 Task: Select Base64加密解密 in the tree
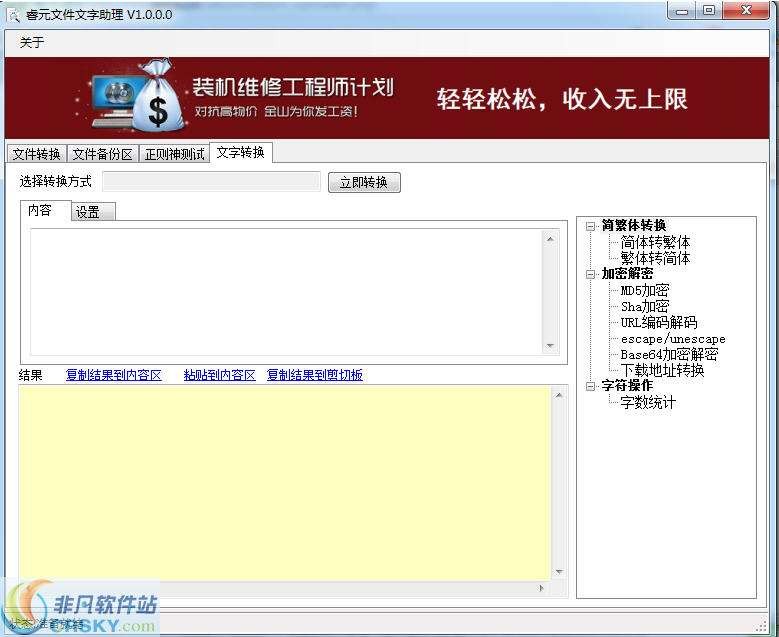(x=669, y=354)
